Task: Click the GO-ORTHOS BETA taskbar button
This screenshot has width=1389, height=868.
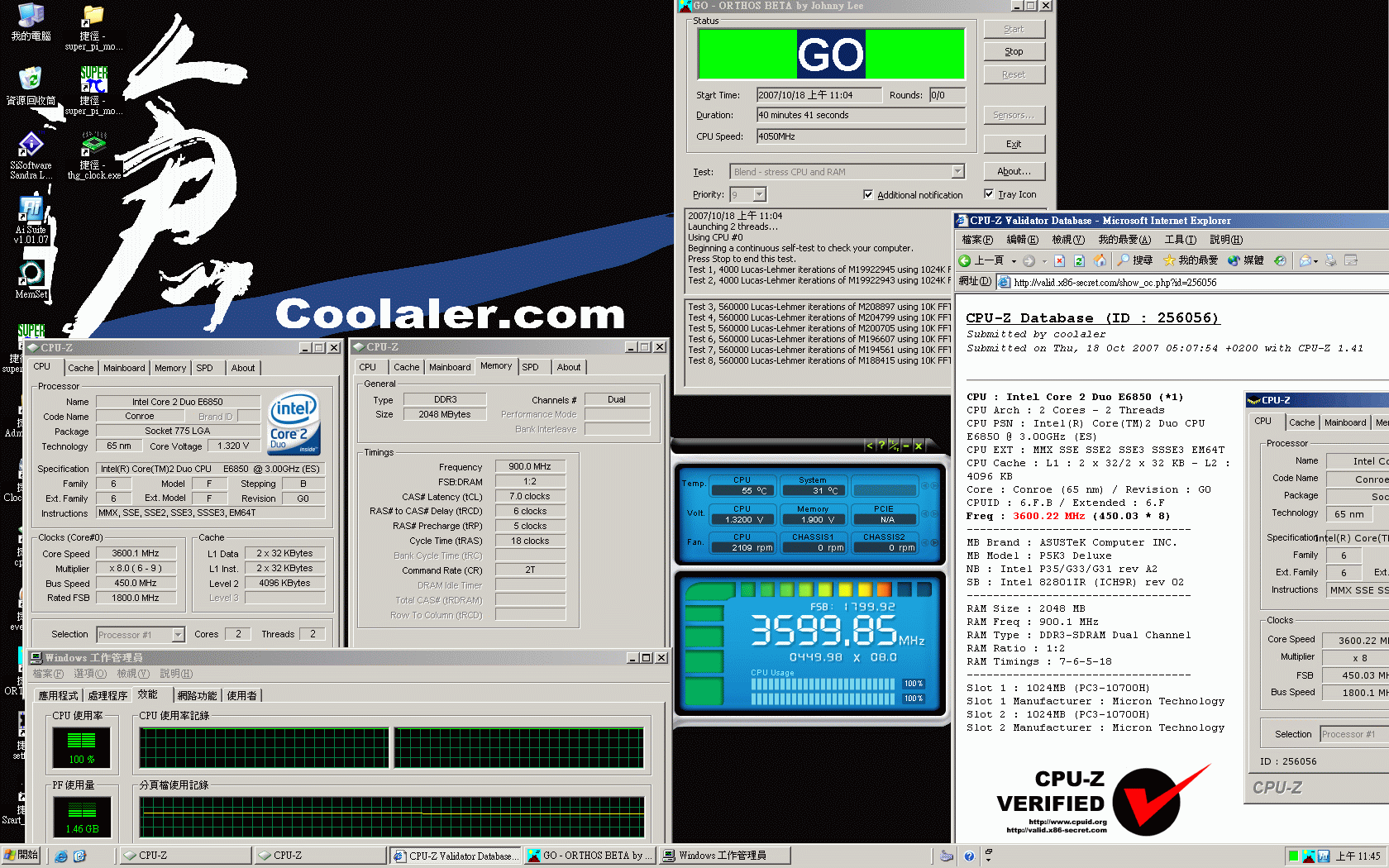Action: (589, 856)
